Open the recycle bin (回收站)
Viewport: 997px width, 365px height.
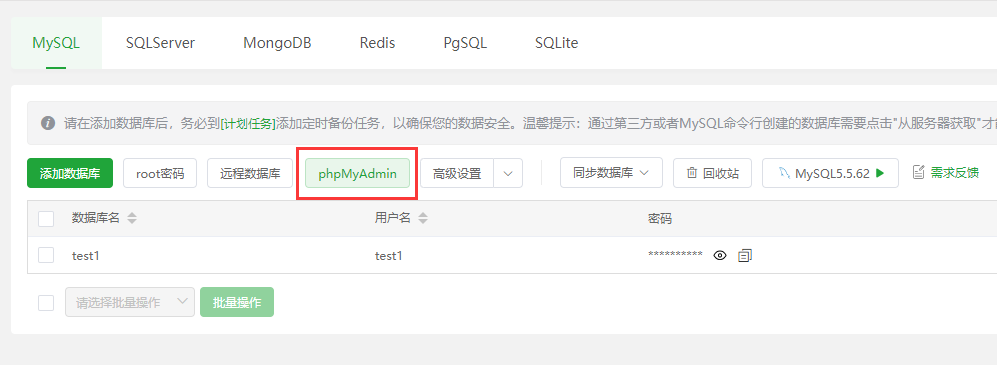[712, 173]
